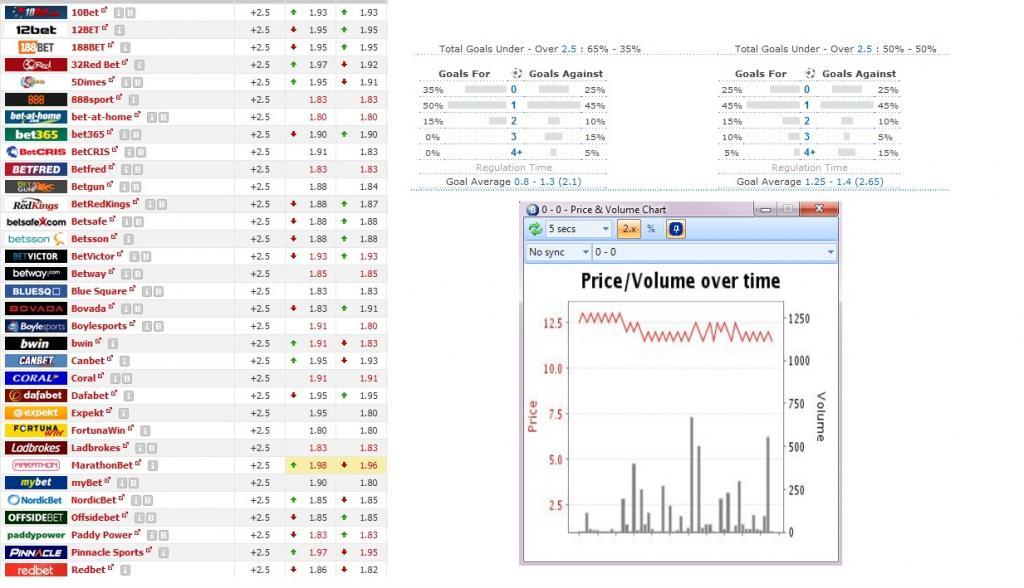Click the 1.86 odds in the Redbet row
Viewport: 1024px width, 588px height.
click(x=318, y=570)
